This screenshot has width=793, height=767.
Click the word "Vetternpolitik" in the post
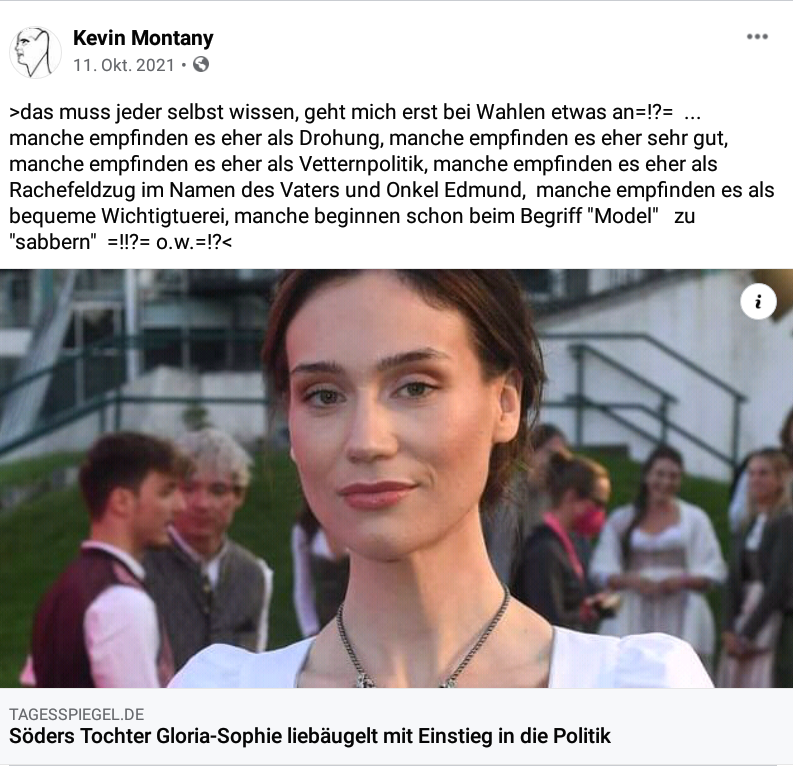[360, 164]
